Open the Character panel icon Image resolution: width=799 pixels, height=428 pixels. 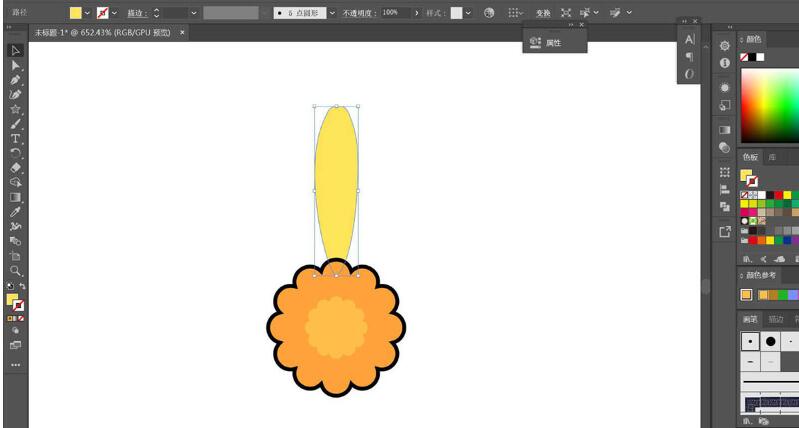pos(689,38)
